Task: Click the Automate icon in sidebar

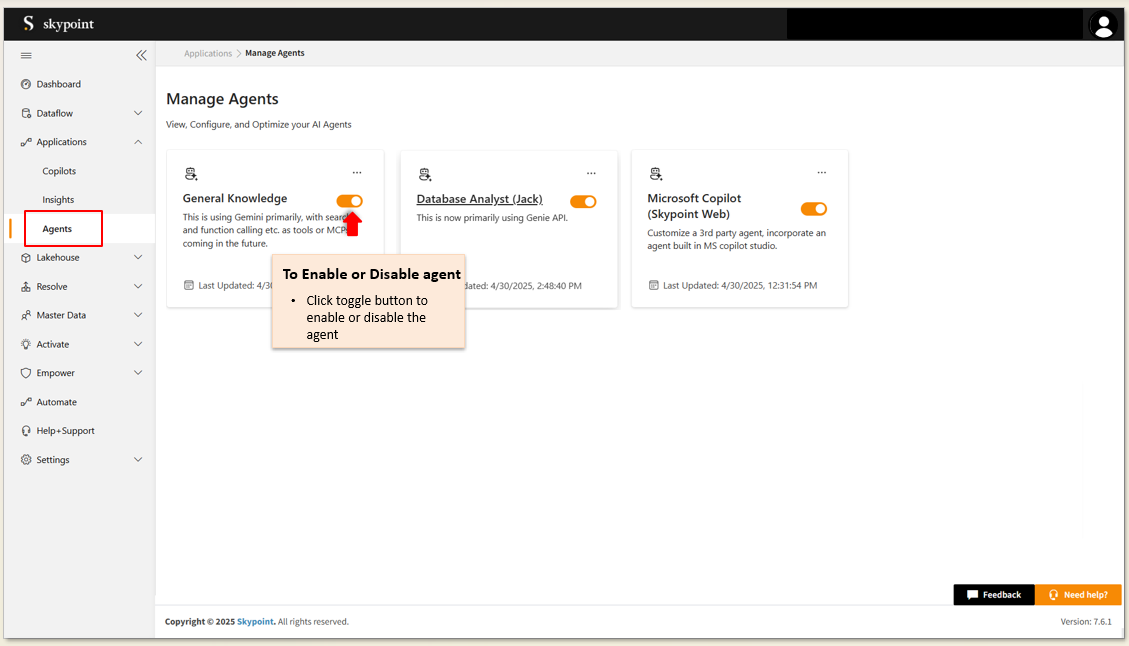Action: pos(26,402)
